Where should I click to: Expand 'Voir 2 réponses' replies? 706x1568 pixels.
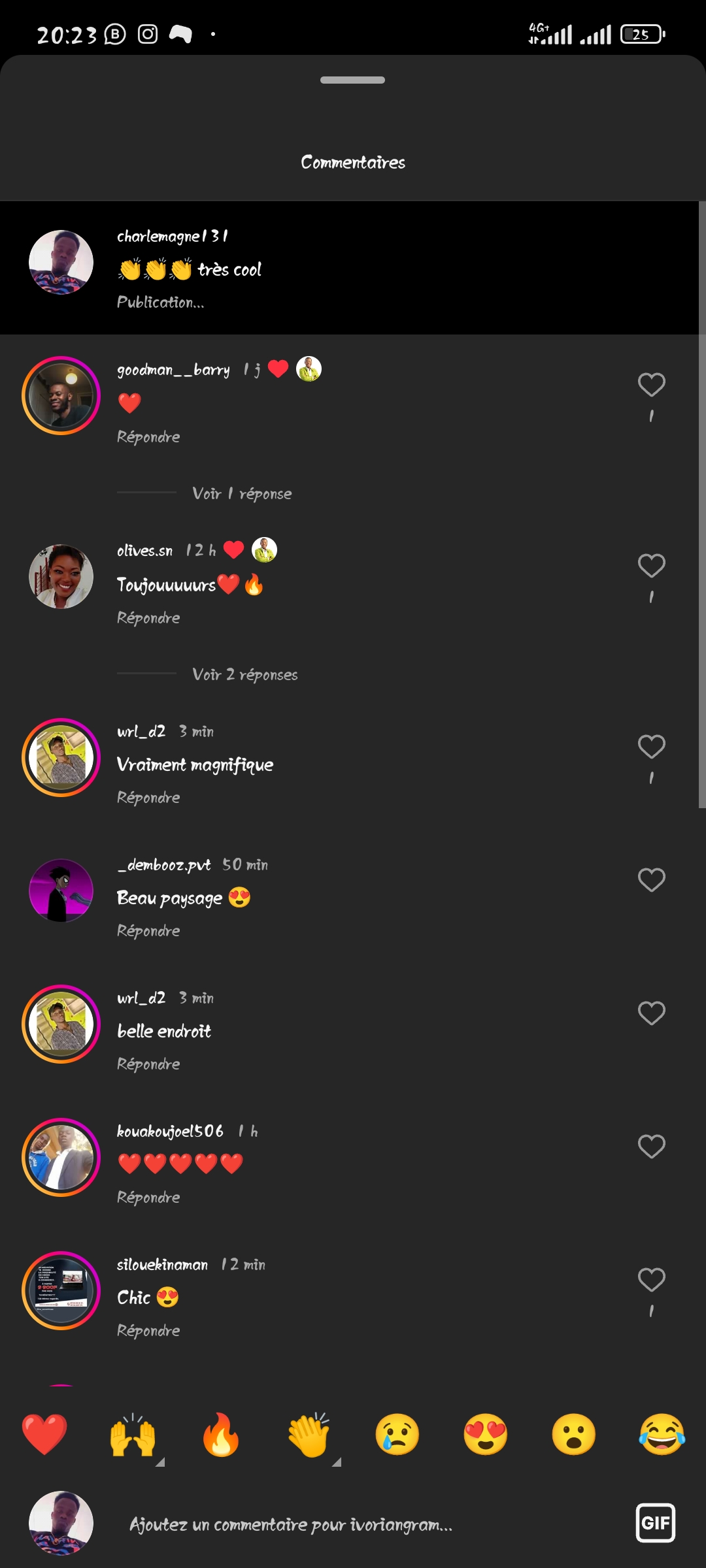[x=244, y=674]
